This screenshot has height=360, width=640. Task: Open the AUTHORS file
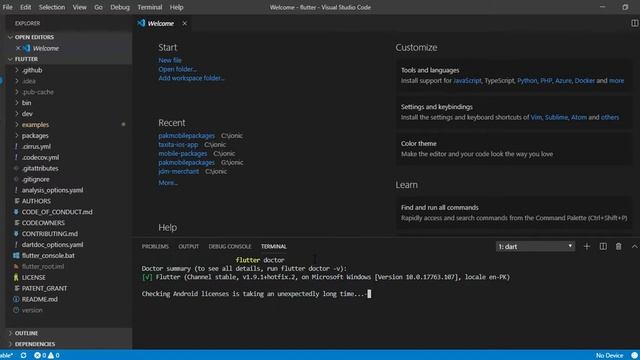tap(36, 201)
